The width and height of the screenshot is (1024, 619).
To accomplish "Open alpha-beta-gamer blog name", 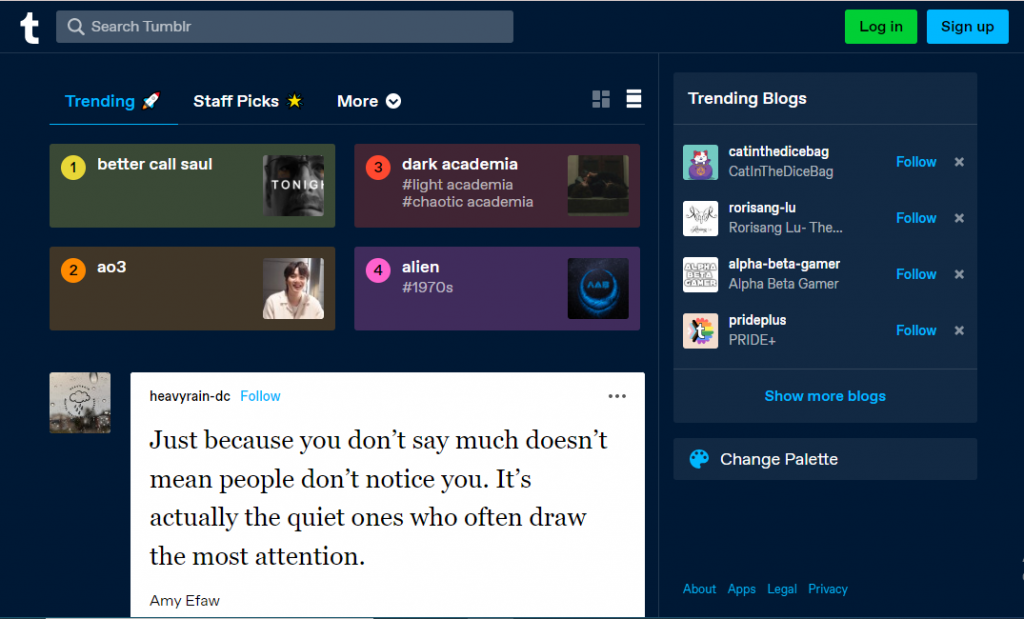I will tap(784, 264).
